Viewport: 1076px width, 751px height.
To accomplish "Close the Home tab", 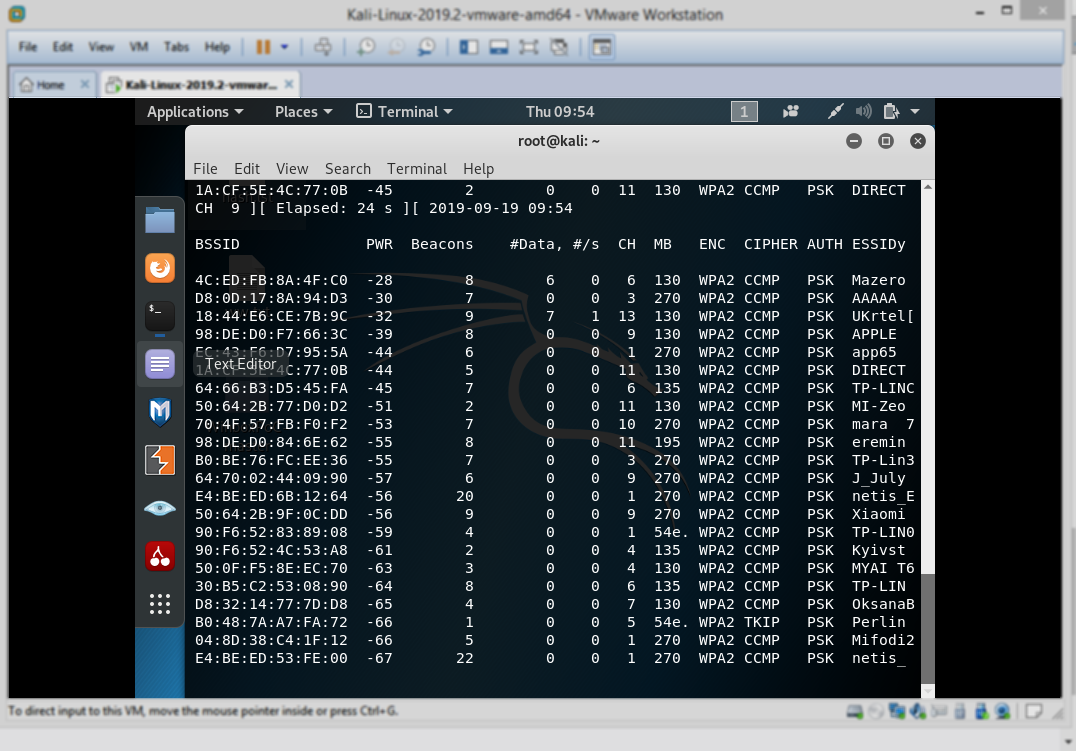I will pos(84,84).
